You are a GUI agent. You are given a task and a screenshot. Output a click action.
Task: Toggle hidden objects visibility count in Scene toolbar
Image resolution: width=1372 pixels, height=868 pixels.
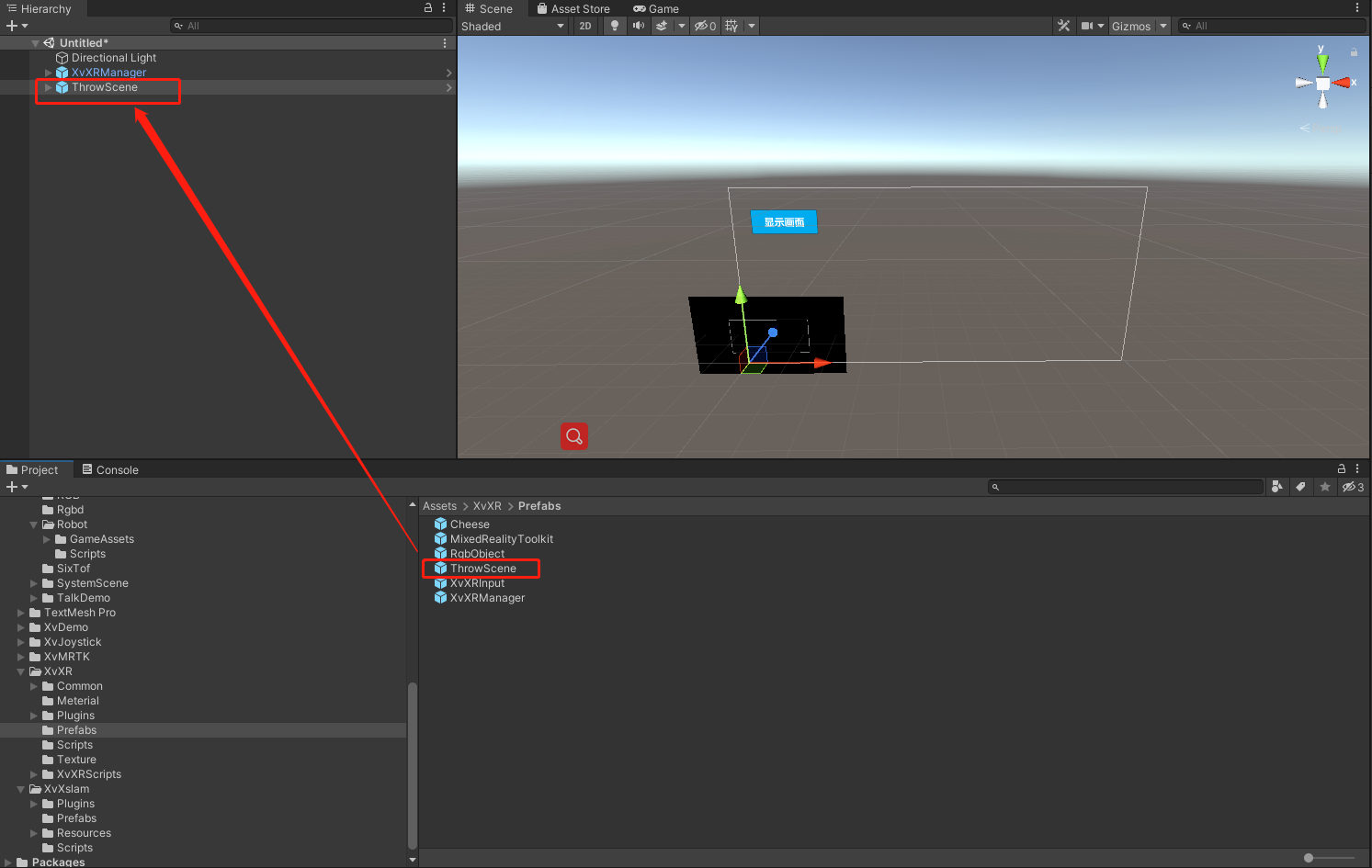pyautogui.click(x=705, y=26)
